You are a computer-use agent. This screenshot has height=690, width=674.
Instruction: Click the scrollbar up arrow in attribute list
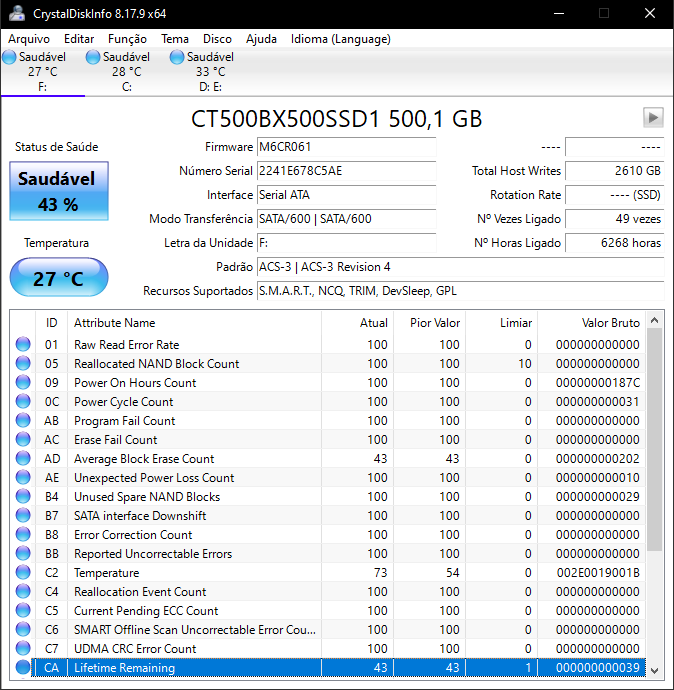(x=655, y=320)
